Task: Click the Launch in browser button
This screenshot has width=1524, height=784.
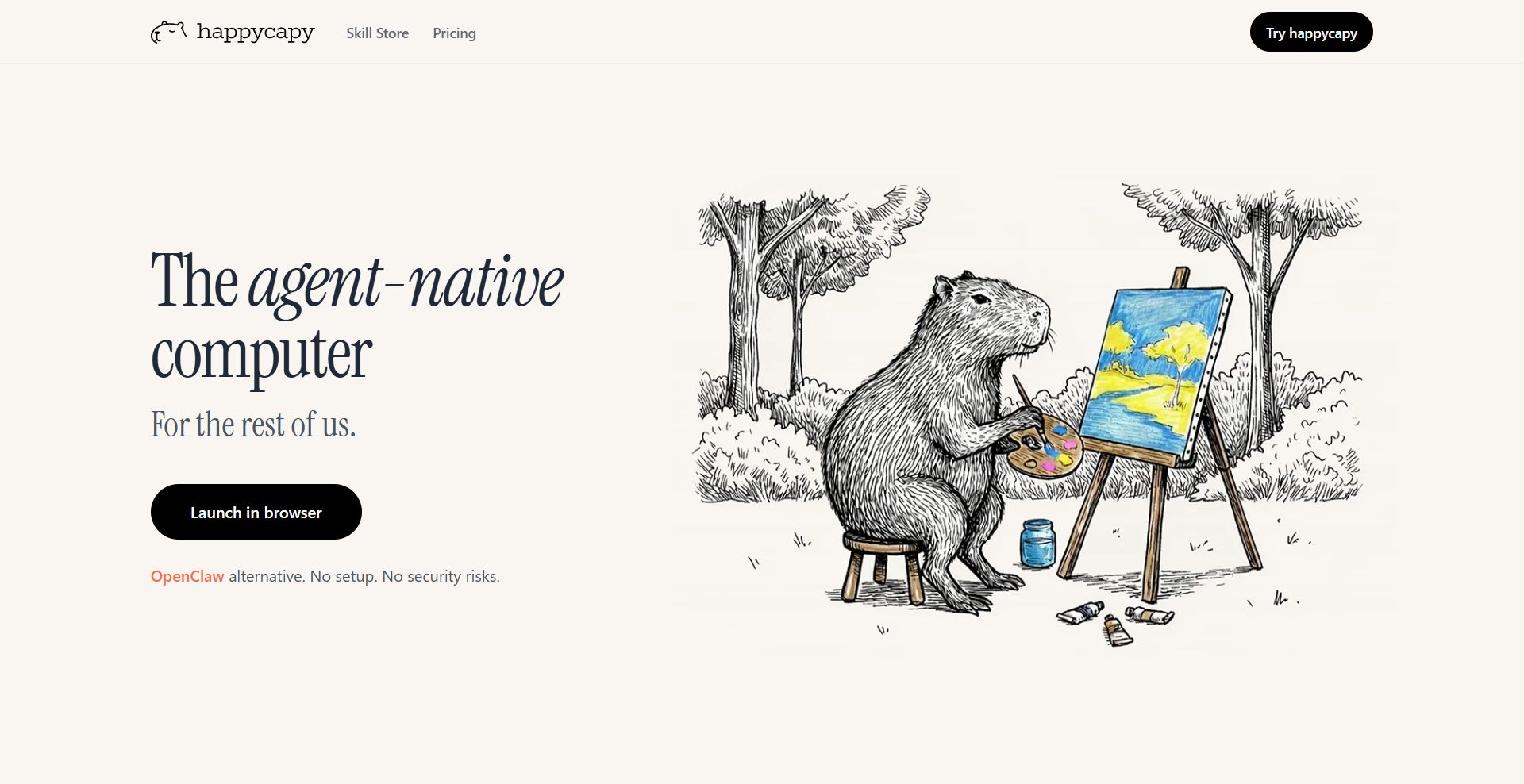Action: point(256,512)
